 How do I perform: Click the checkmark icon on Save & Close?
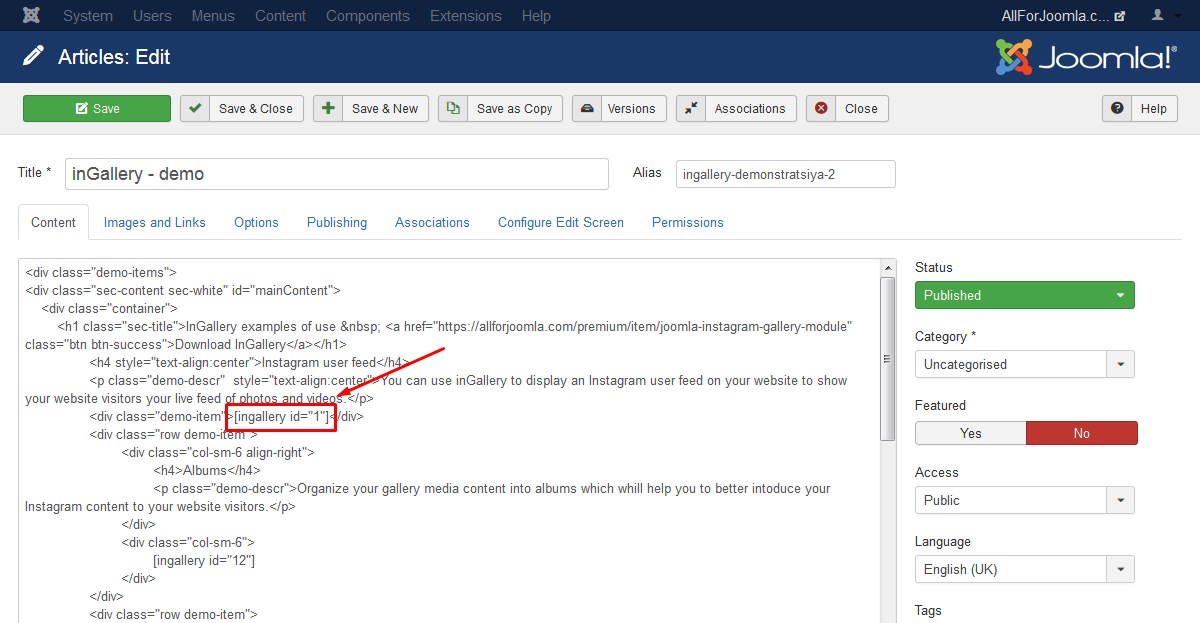coord(195,109)
